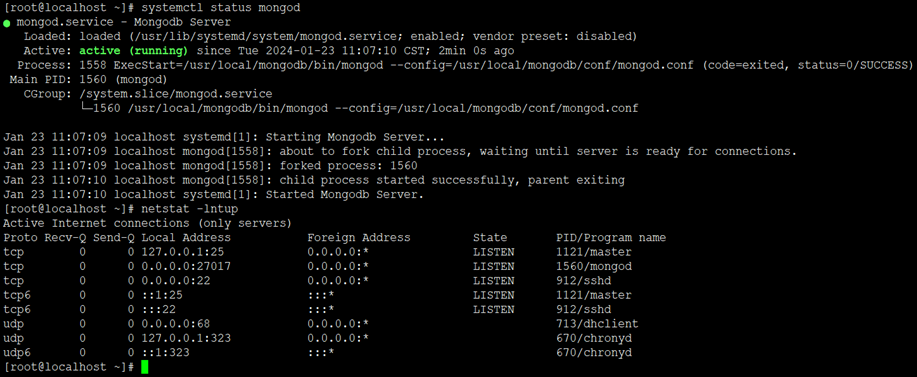Click the 'netstat -lntup' command text
This screenshot has width=917, height=377.
point(189,209)
